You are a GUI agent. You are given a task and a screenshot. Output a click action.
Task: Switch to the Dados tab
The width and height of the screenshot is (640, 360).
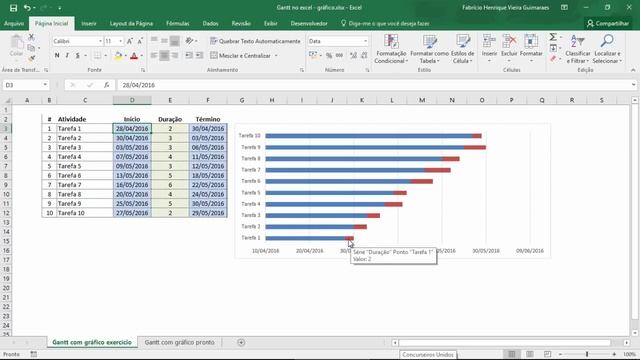pos(210,24)
